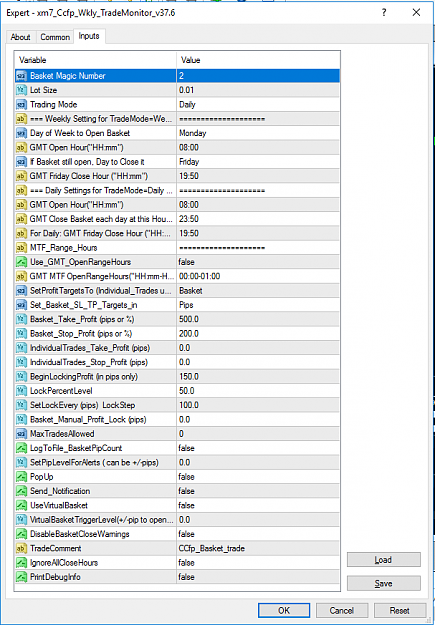Click the icon beside Basket_Take_Profit
This screenshot has width=435, height=625.
tap(21, 320)
